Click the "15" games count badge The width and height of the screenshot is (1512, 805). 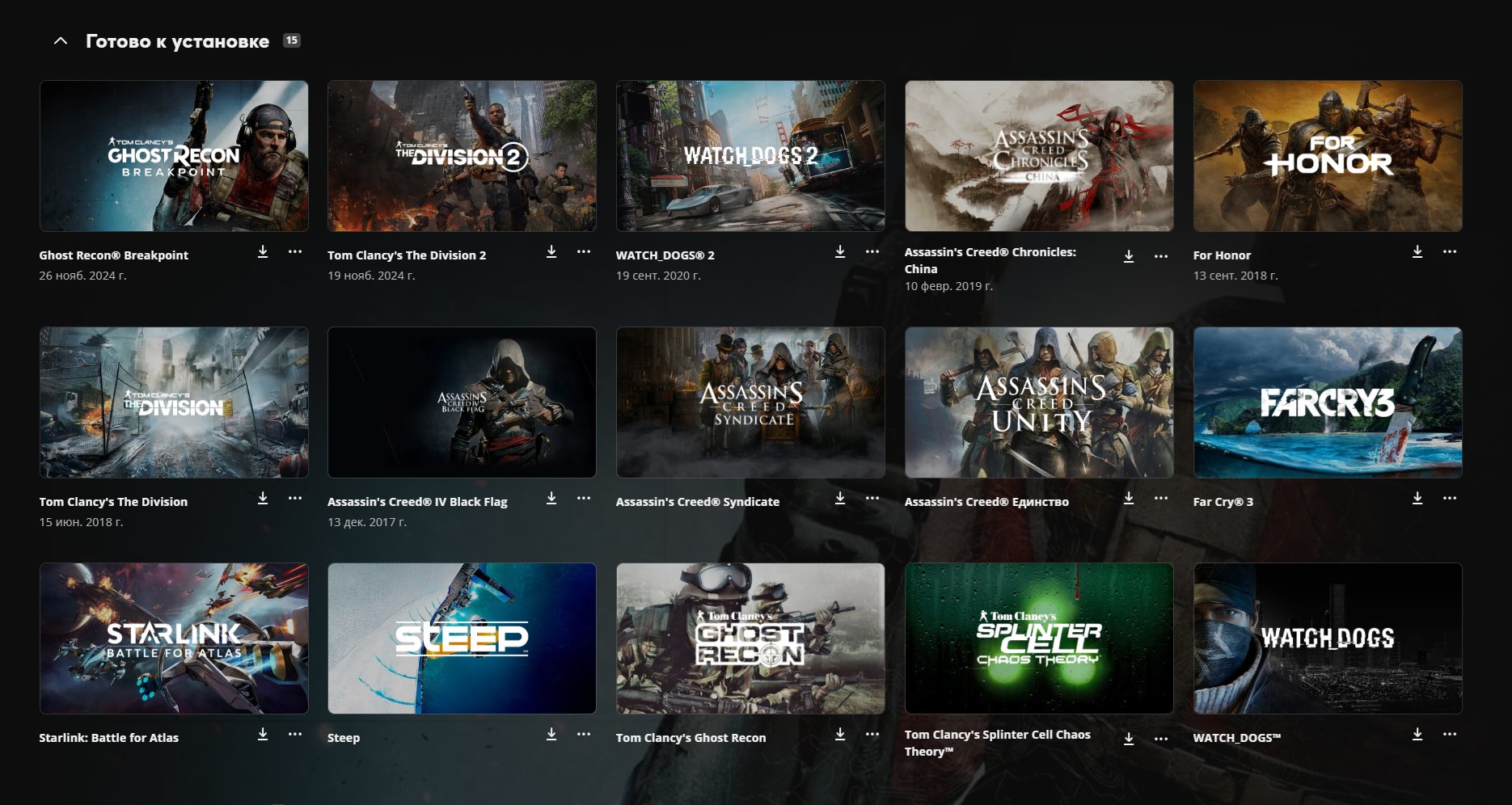point(292,40)
